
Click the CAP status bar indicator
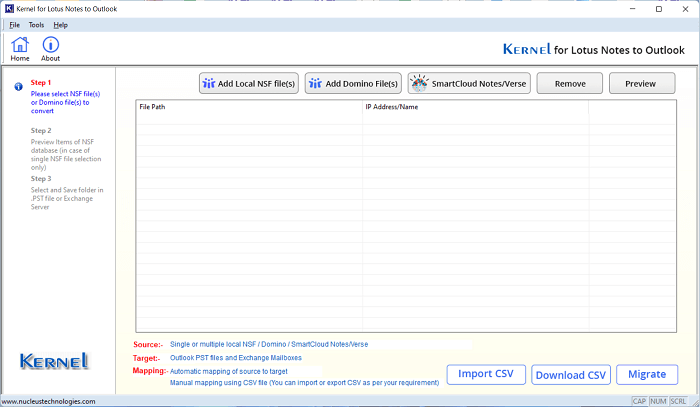coord(639,401)
